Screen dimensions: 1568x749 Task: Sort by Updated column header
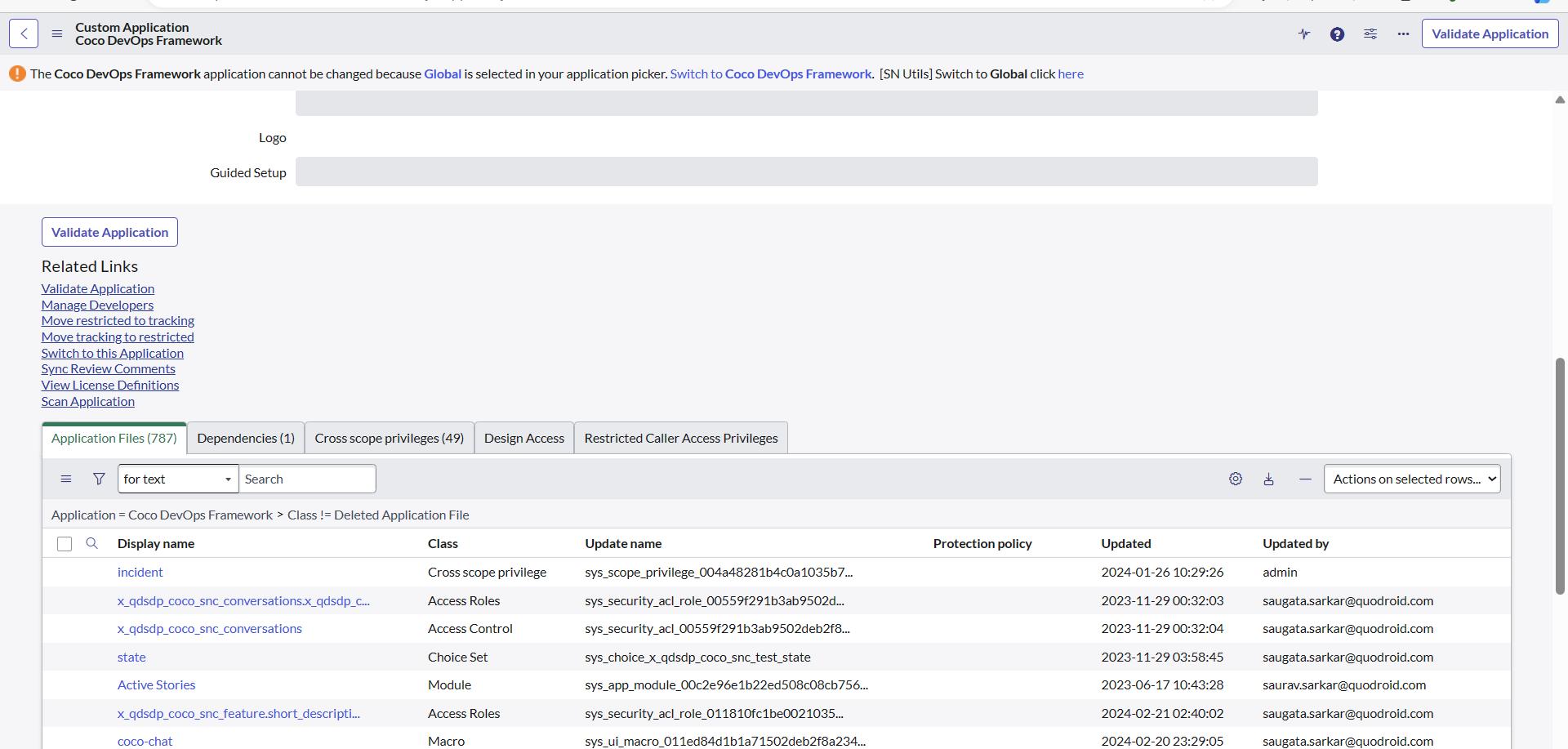tap(1125, 543)
